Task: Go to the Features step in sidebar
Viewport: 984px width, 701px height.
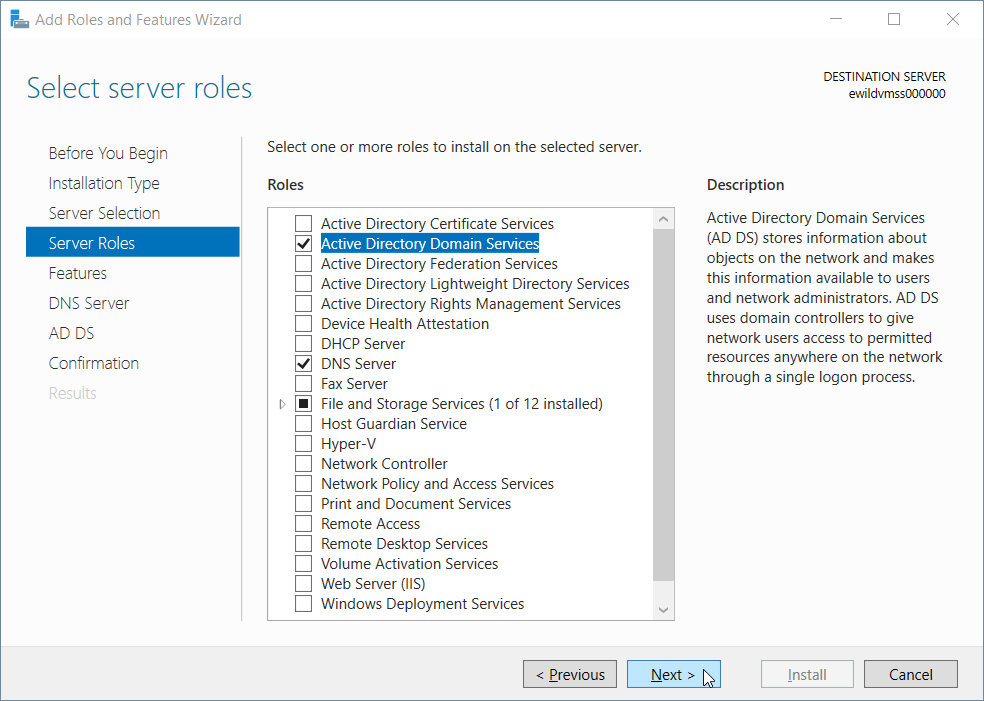Action: 78,273
